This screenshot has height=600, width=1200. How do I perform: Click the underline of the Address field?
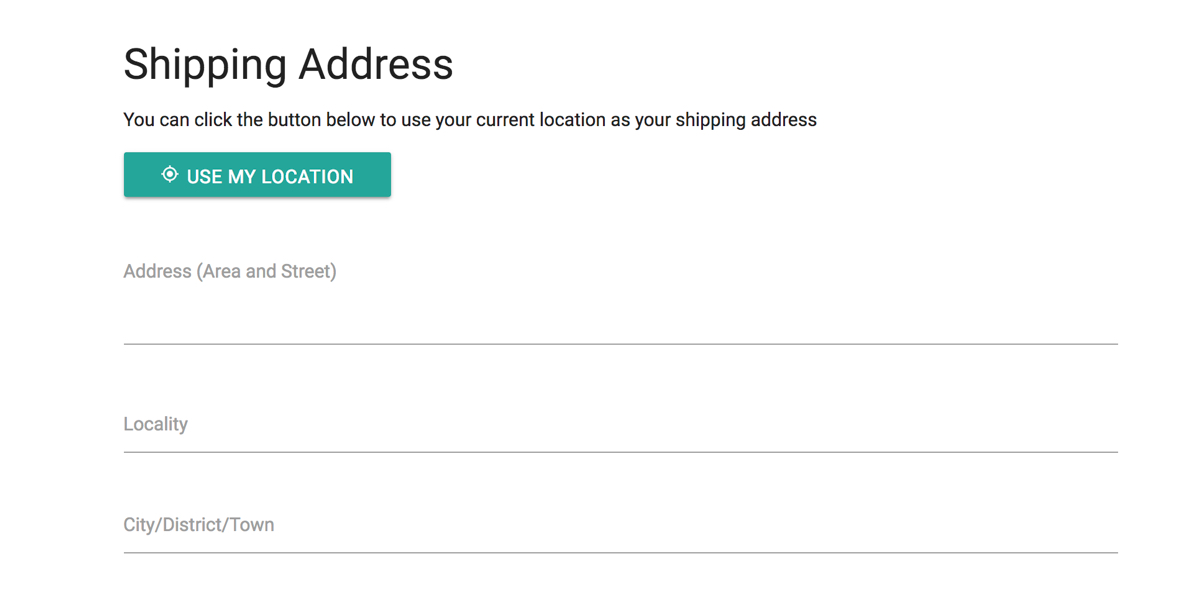click(x=620, y=344)
